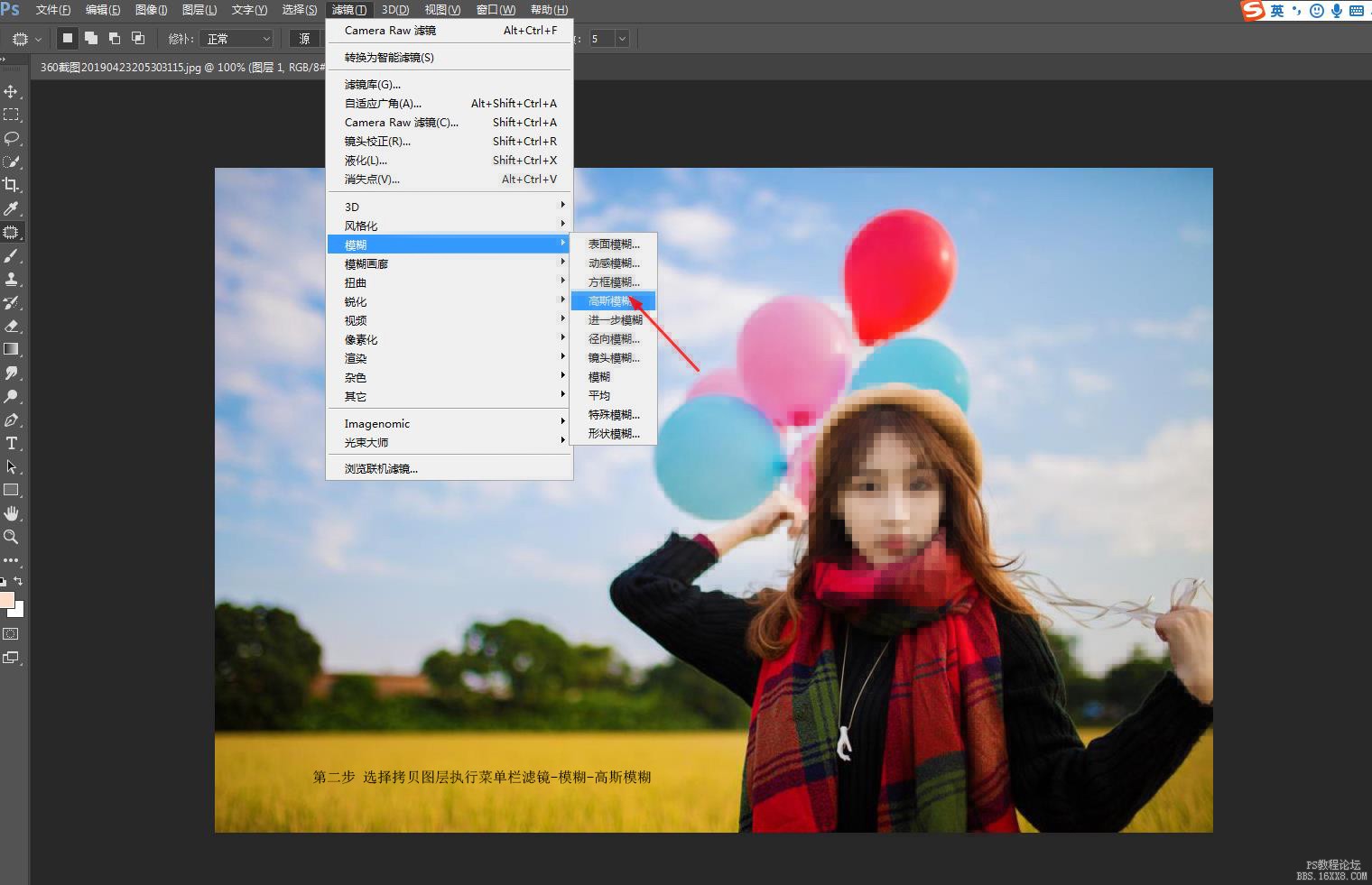1372x885 pixels.
Task: Select the Move tool
Action: click(11, 91)
